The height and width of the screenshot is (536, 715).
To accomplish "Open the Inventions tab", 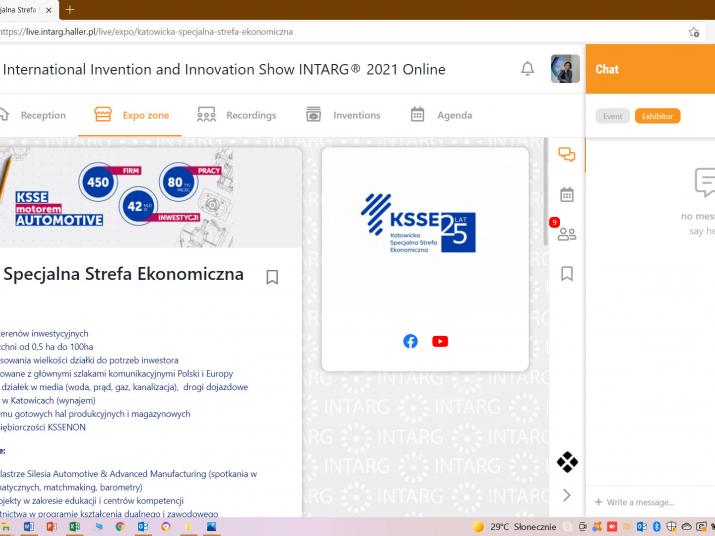I will (x=343, y=115).
